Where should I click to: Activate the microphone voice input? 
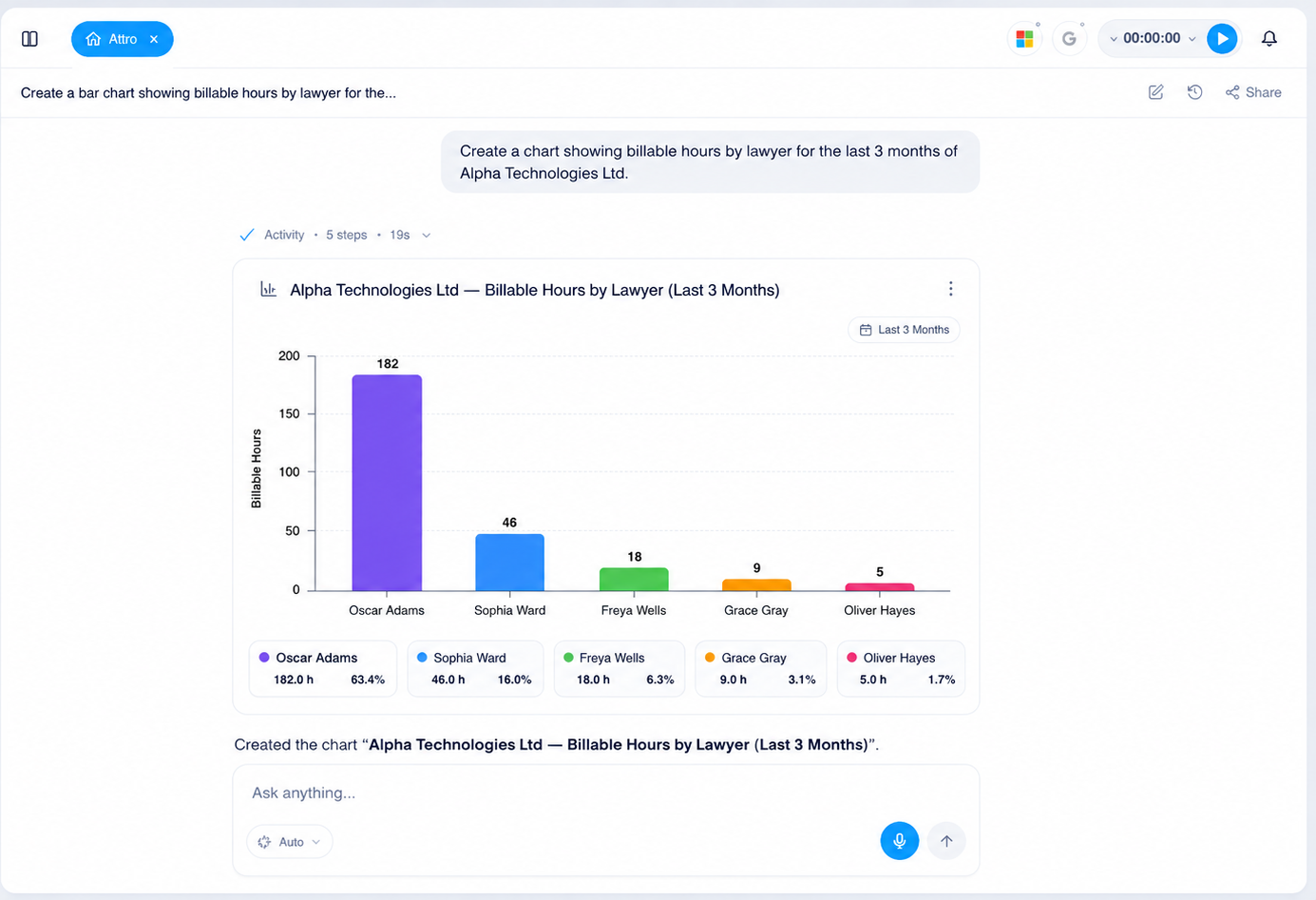(x=900, y=841)
